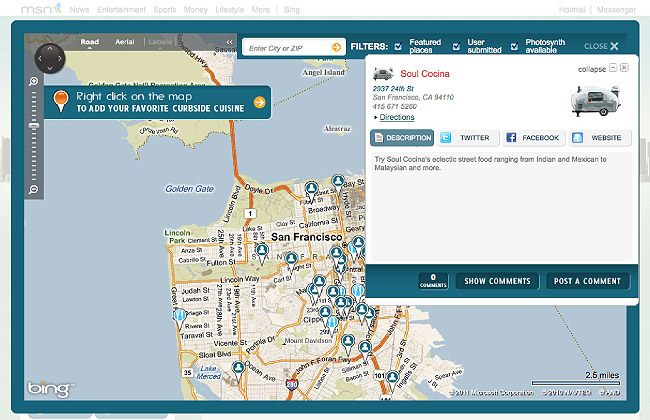Open Money in MSN navigation

[195, 10]
